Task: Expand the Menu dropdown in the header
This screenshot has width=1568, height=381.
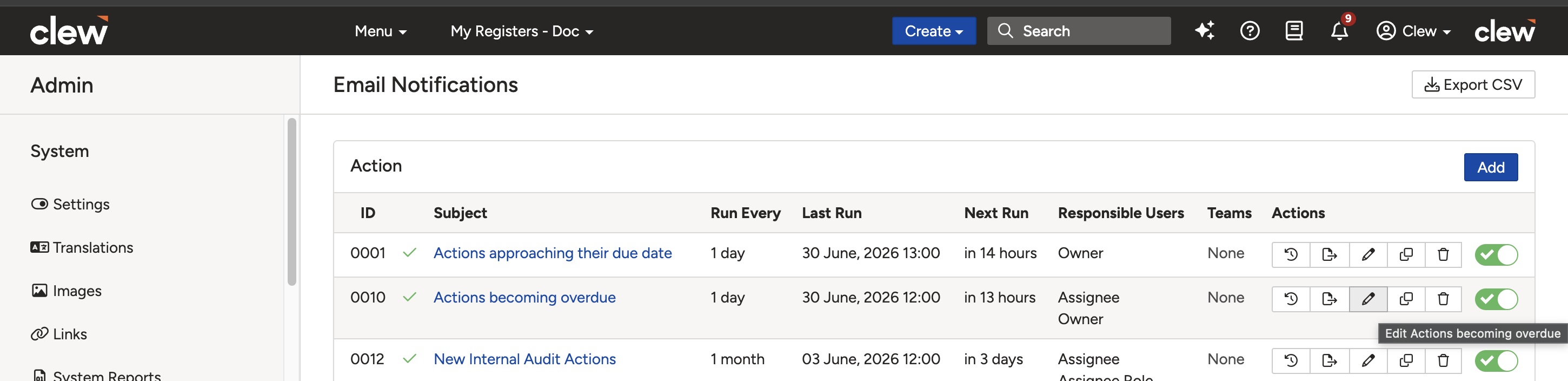Action: click(x=381, y=31)
